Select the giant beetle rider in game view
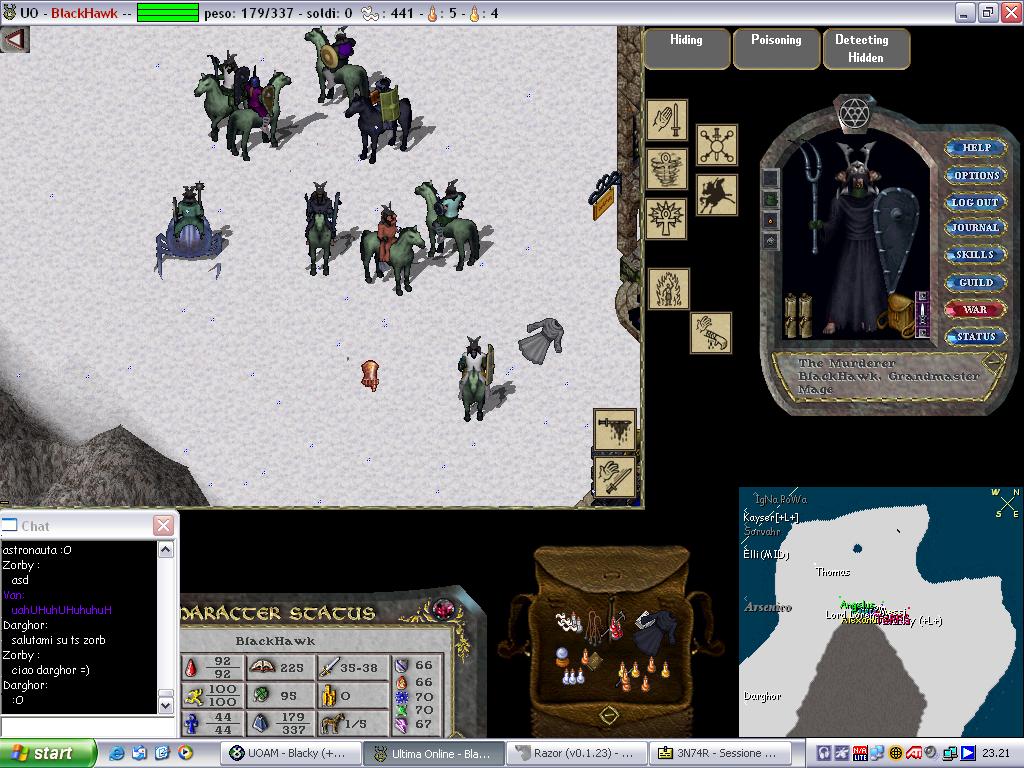The image size is (1024, 768). click(x=189, y=229)
